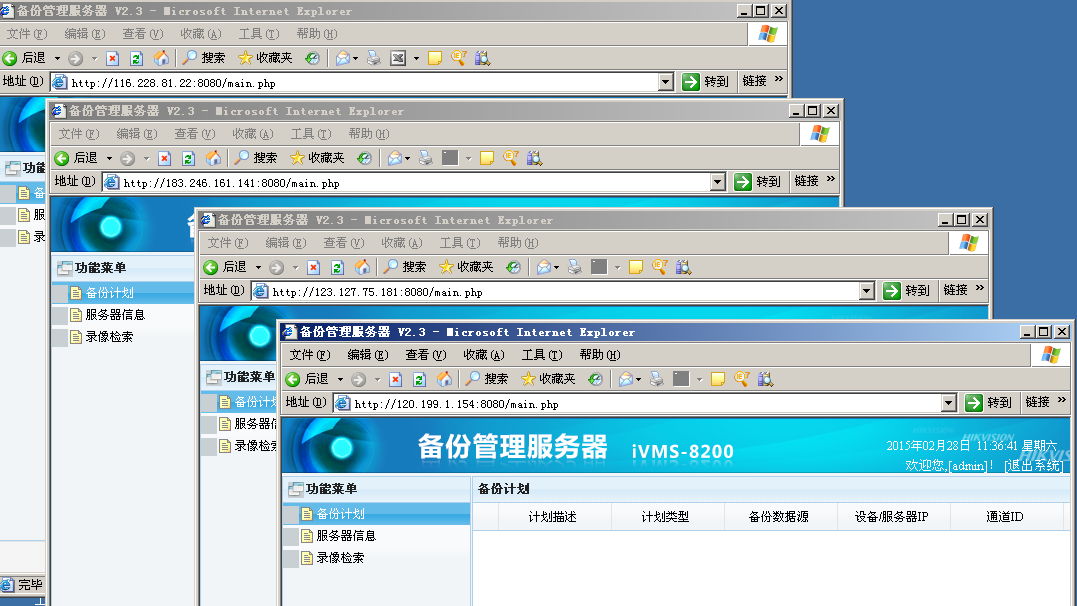Open Favorites in 120.199.1.154 window

[x=548, y=379]
